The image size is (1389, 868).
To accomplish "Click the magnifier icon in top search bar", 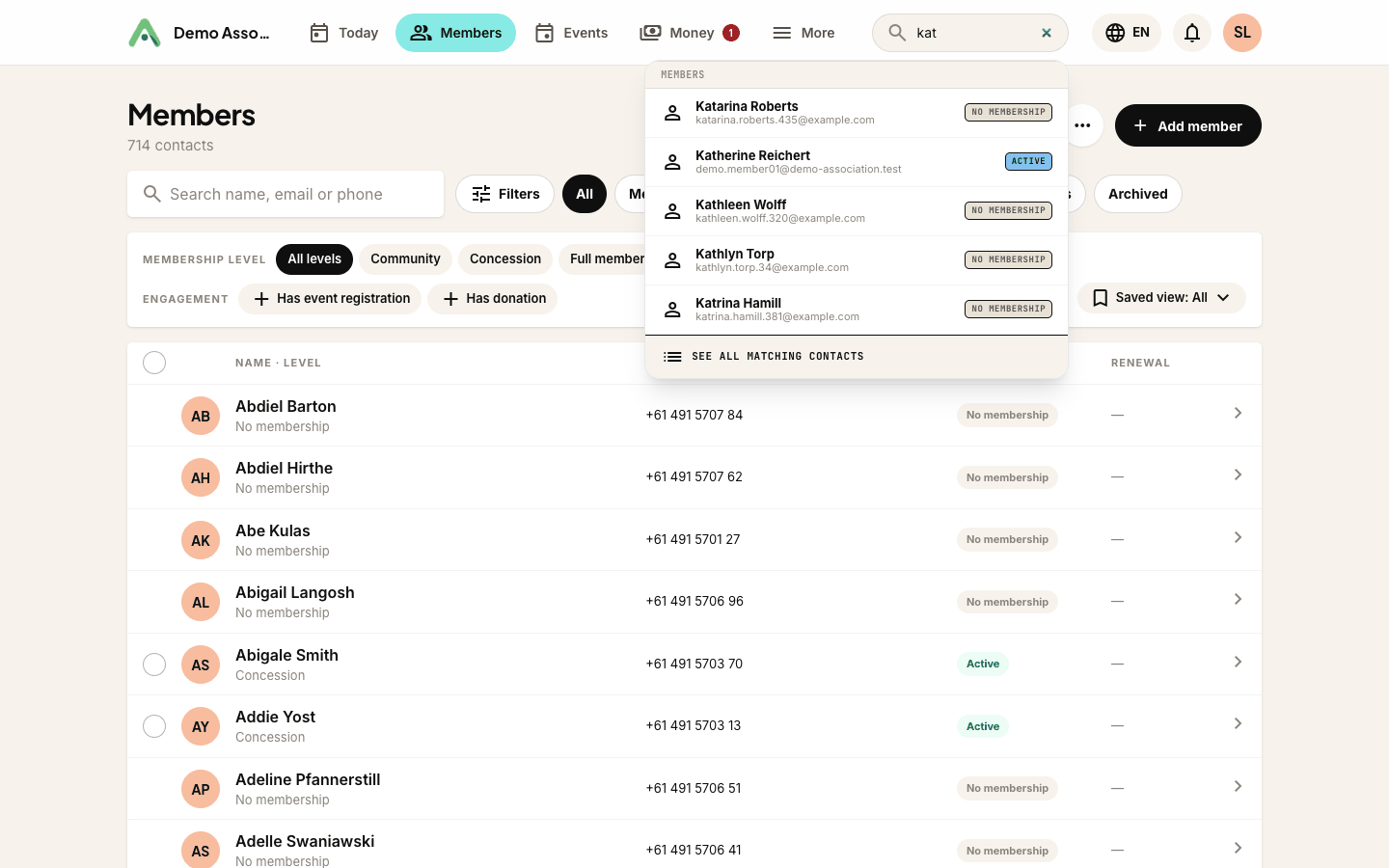I will [x=897, y=33].
